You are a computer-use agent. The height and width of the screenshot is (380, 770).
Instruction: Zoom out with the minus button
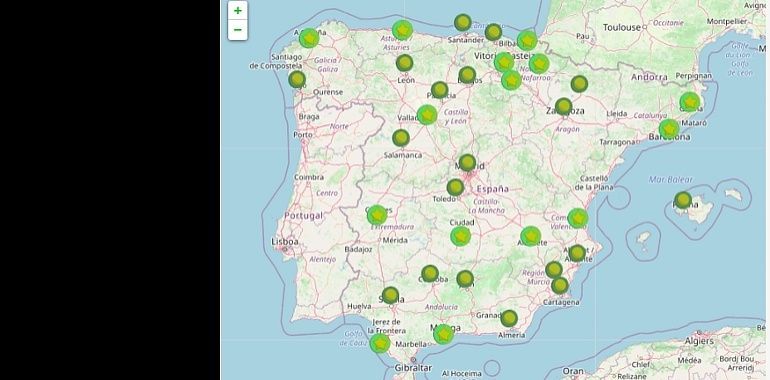coord(238,30)
